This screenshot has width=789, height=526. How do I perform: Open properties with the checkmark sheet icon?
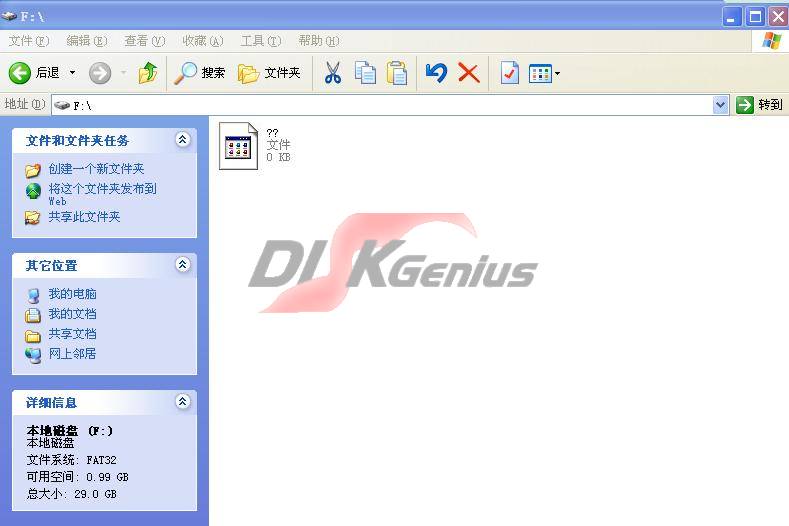[509, 73]
